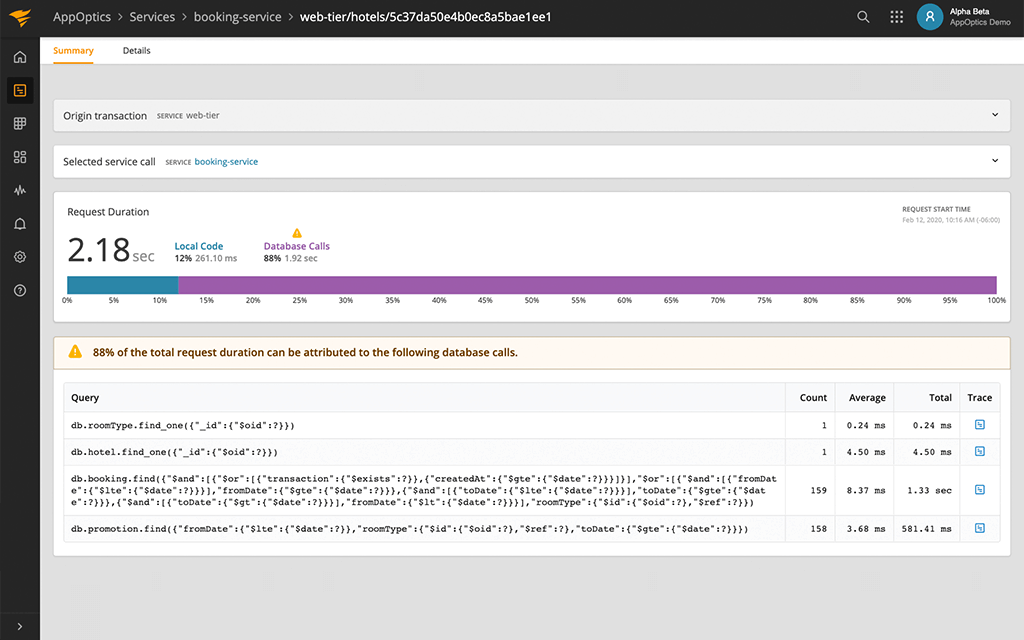The image size is (1024, 640).
Task: Click the search magnifier icon
Action: [x=863, y=17]
